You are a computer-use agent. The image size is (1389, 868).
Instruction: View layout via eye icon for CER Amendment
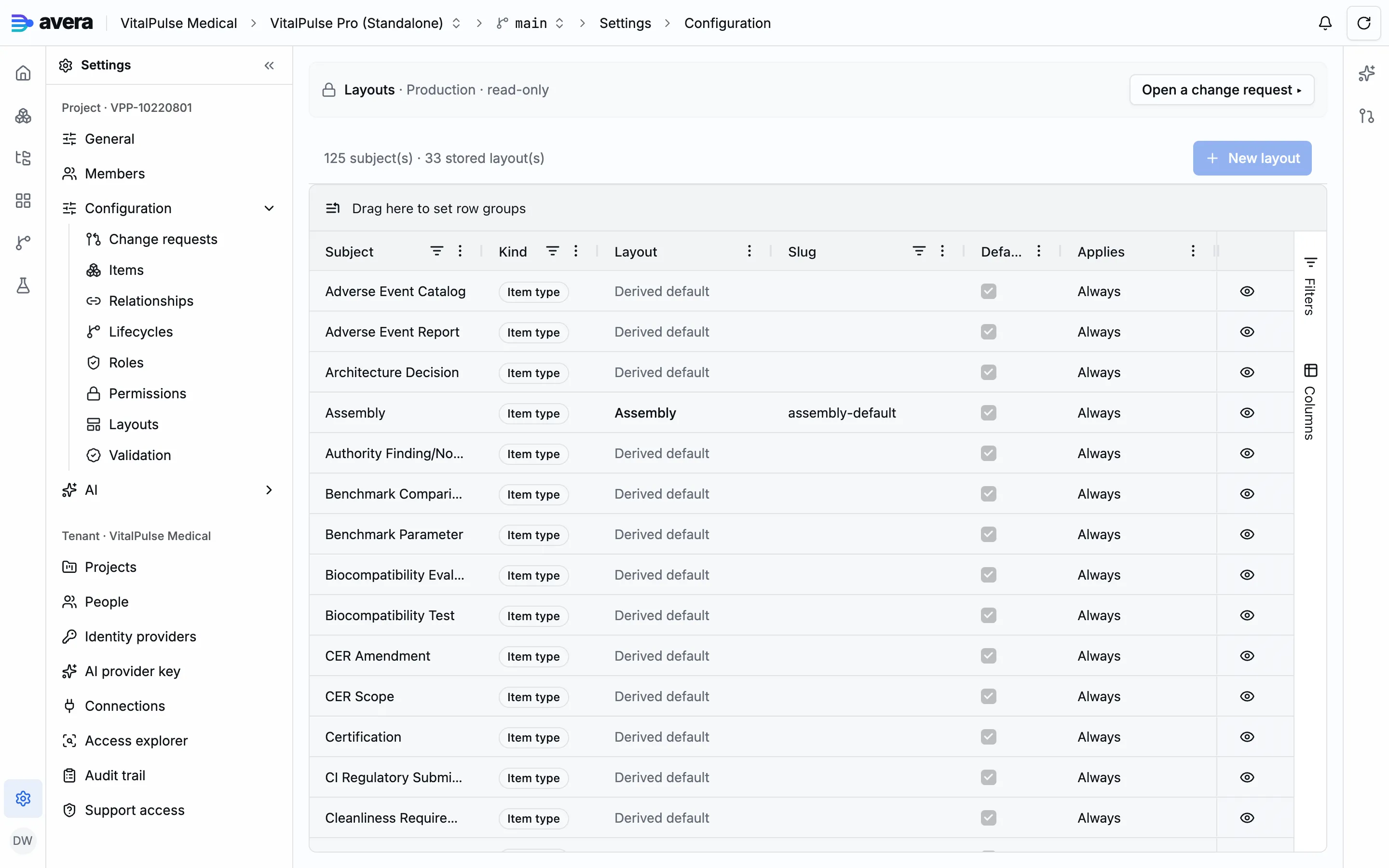click(x=1247, y=656)
